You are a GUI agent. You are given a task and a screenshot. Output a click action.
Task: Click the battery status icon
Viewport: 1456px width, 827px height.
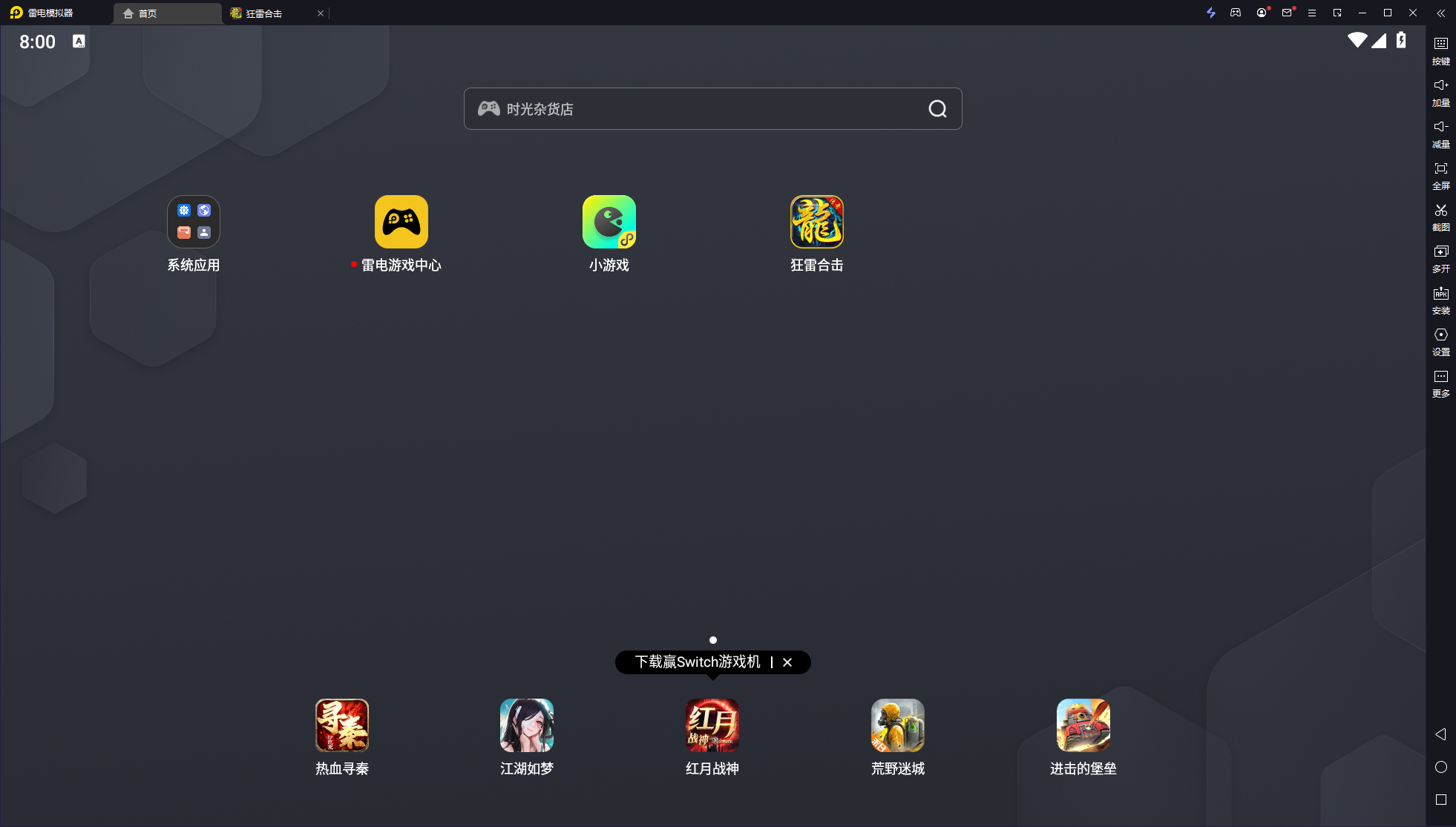(1401, 40)
